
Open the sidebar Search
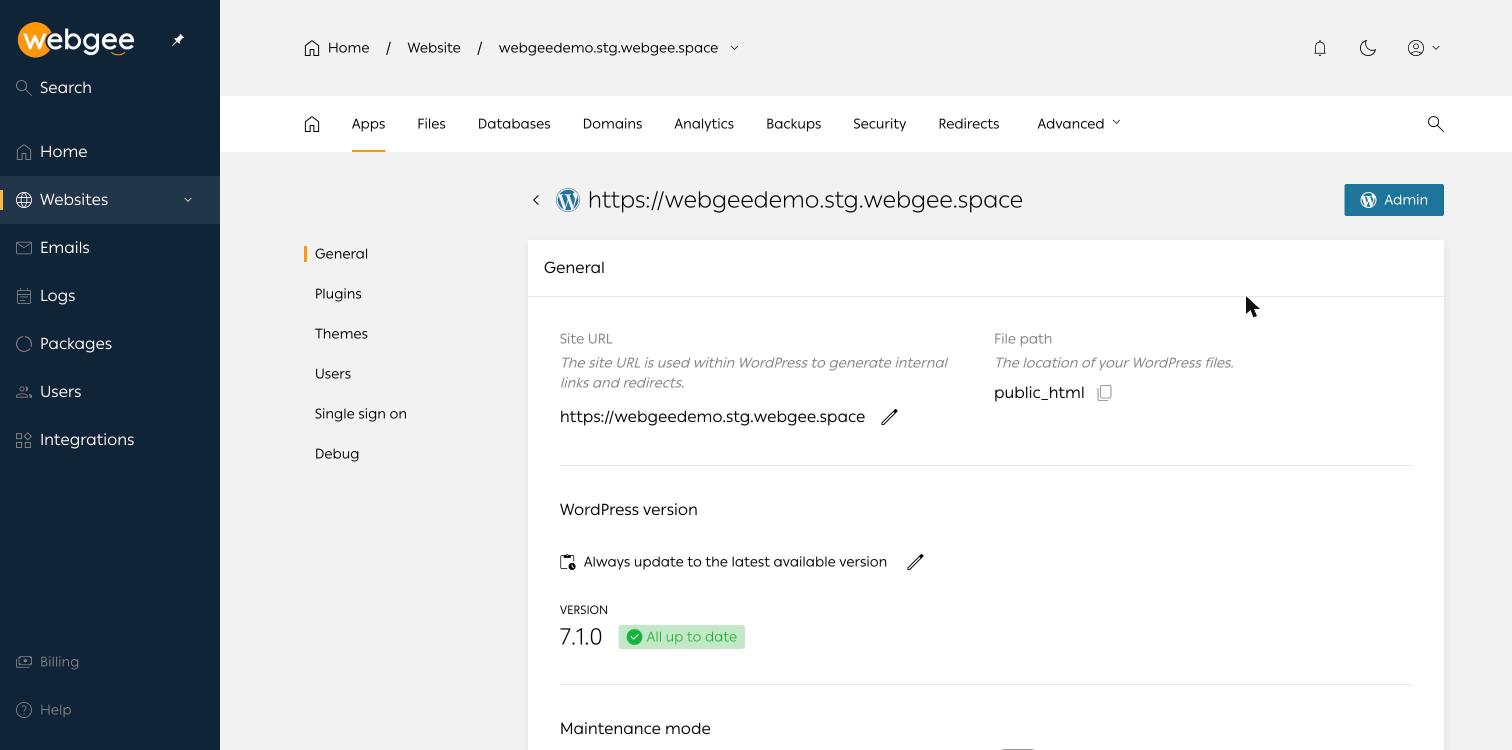coord(55,88)
